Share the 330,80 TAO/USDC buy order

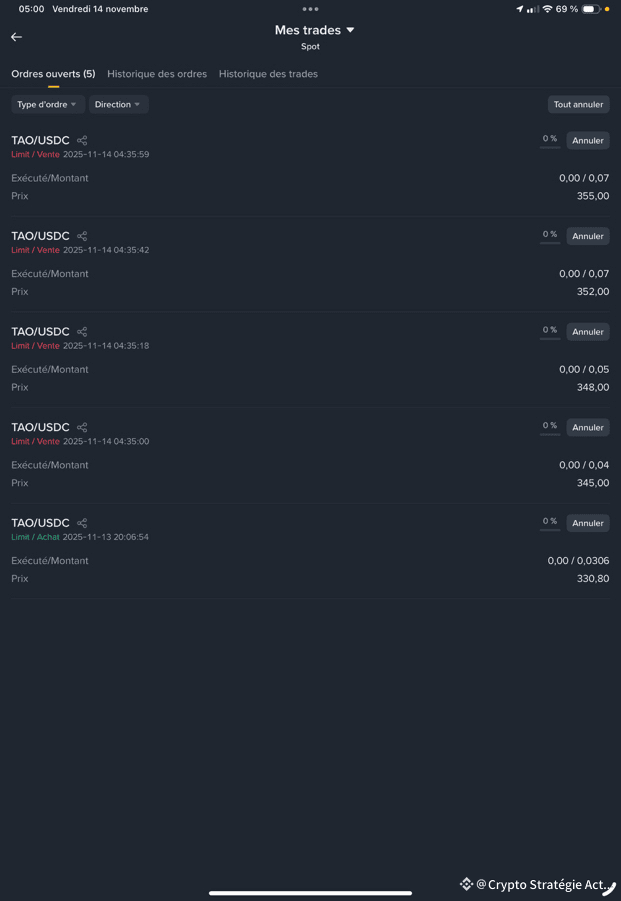click(x=82, y=523)
